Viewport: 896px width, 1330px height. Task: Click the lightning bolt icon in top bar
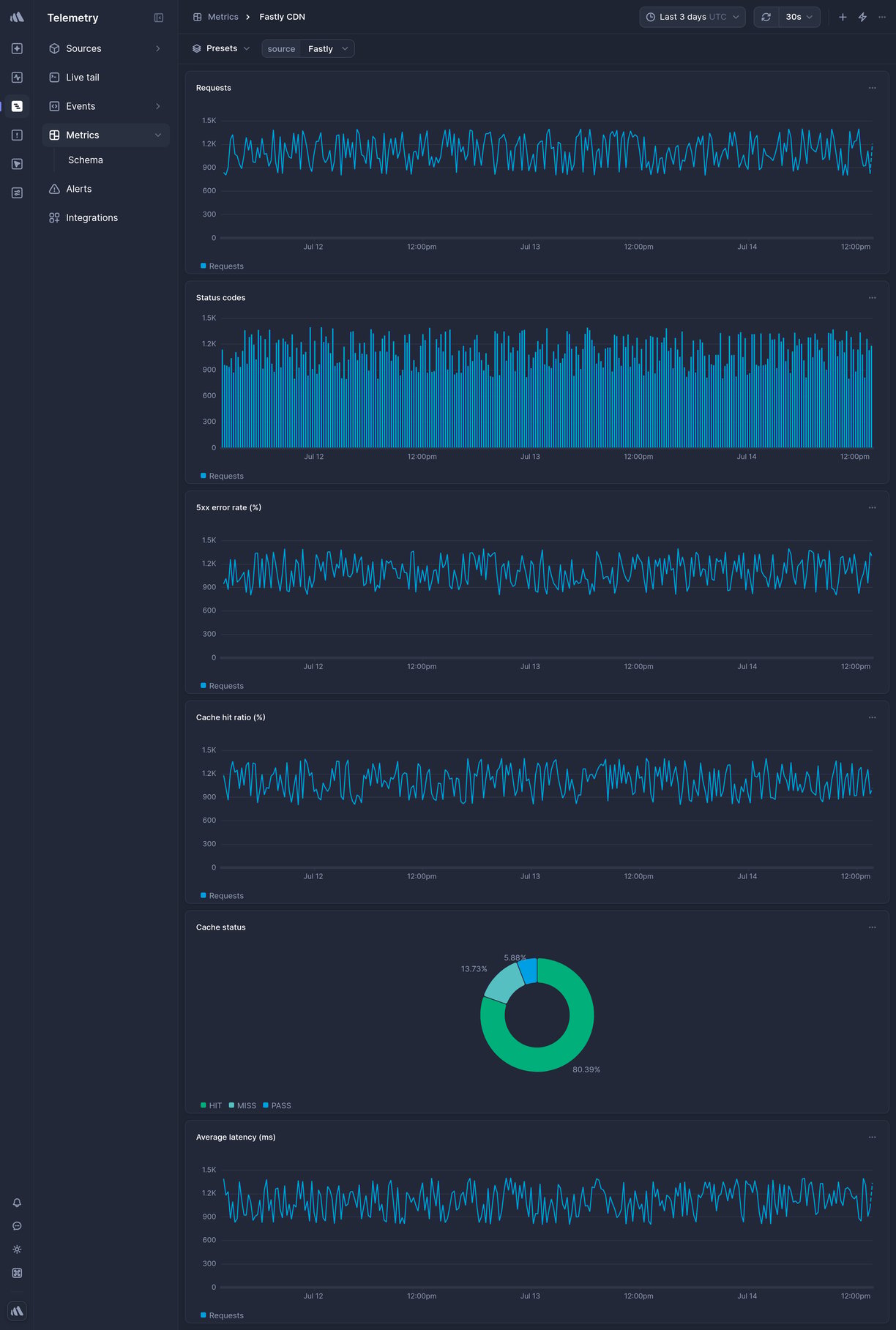point(862,17)
